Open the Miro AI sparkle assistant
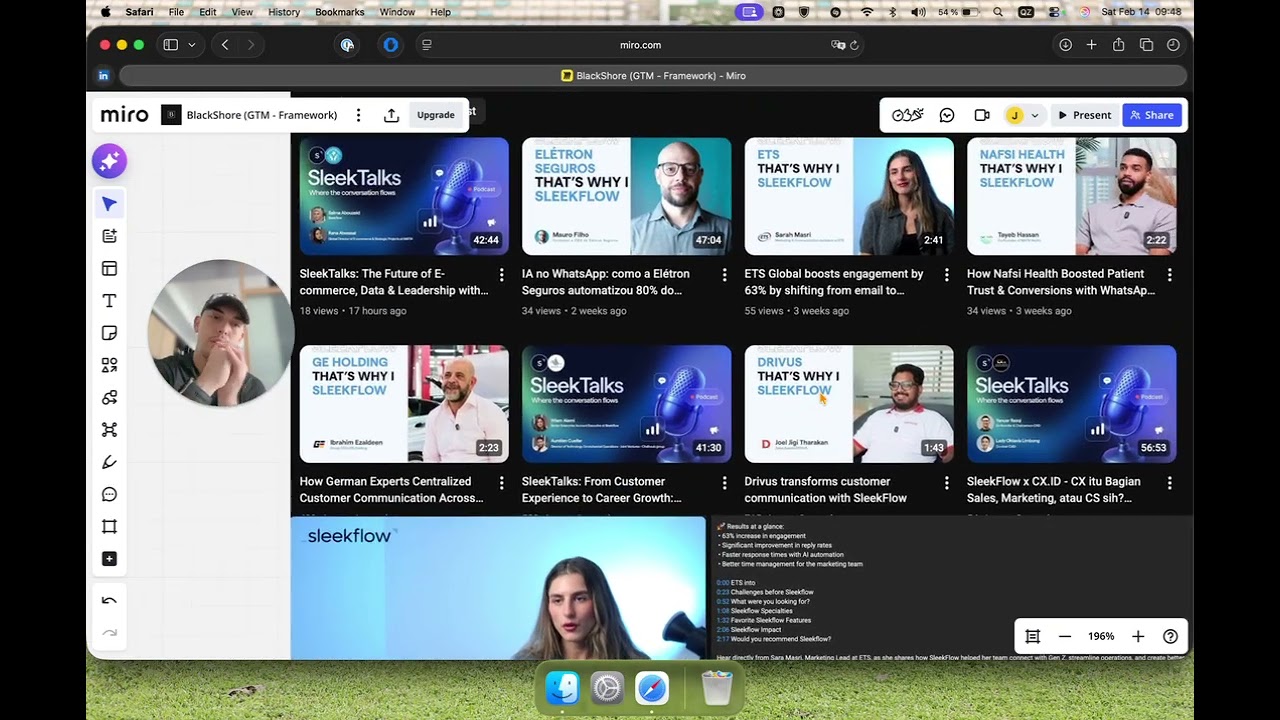This screenshot has width=1280, height=720. [109, 161]
